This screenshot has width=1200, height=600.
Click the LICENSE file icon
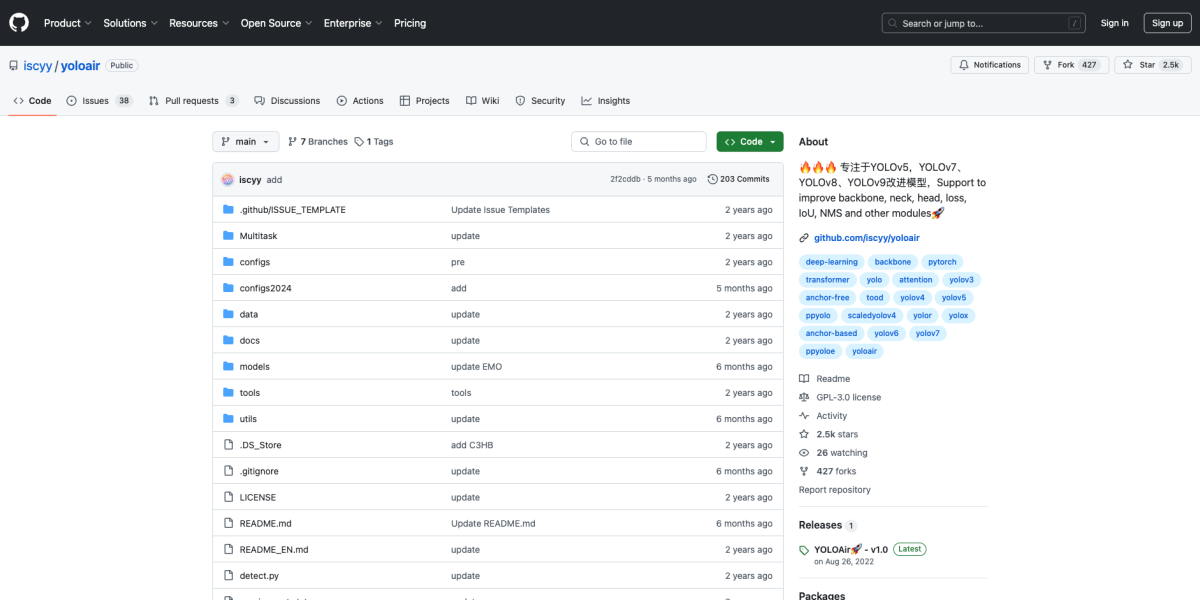[x=228, y=497]
